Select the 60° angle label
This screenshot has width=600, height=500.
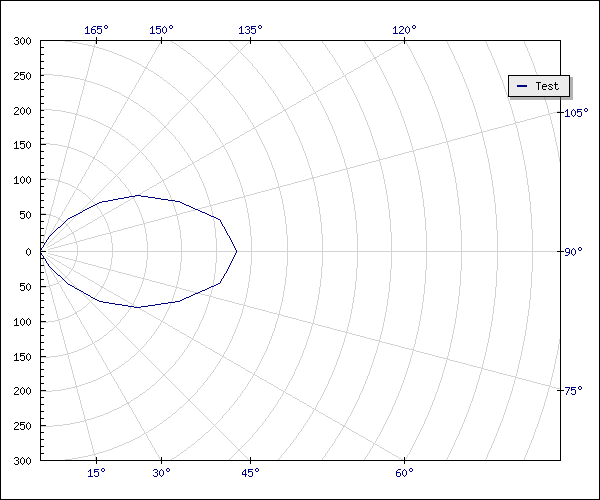point(404,473)
